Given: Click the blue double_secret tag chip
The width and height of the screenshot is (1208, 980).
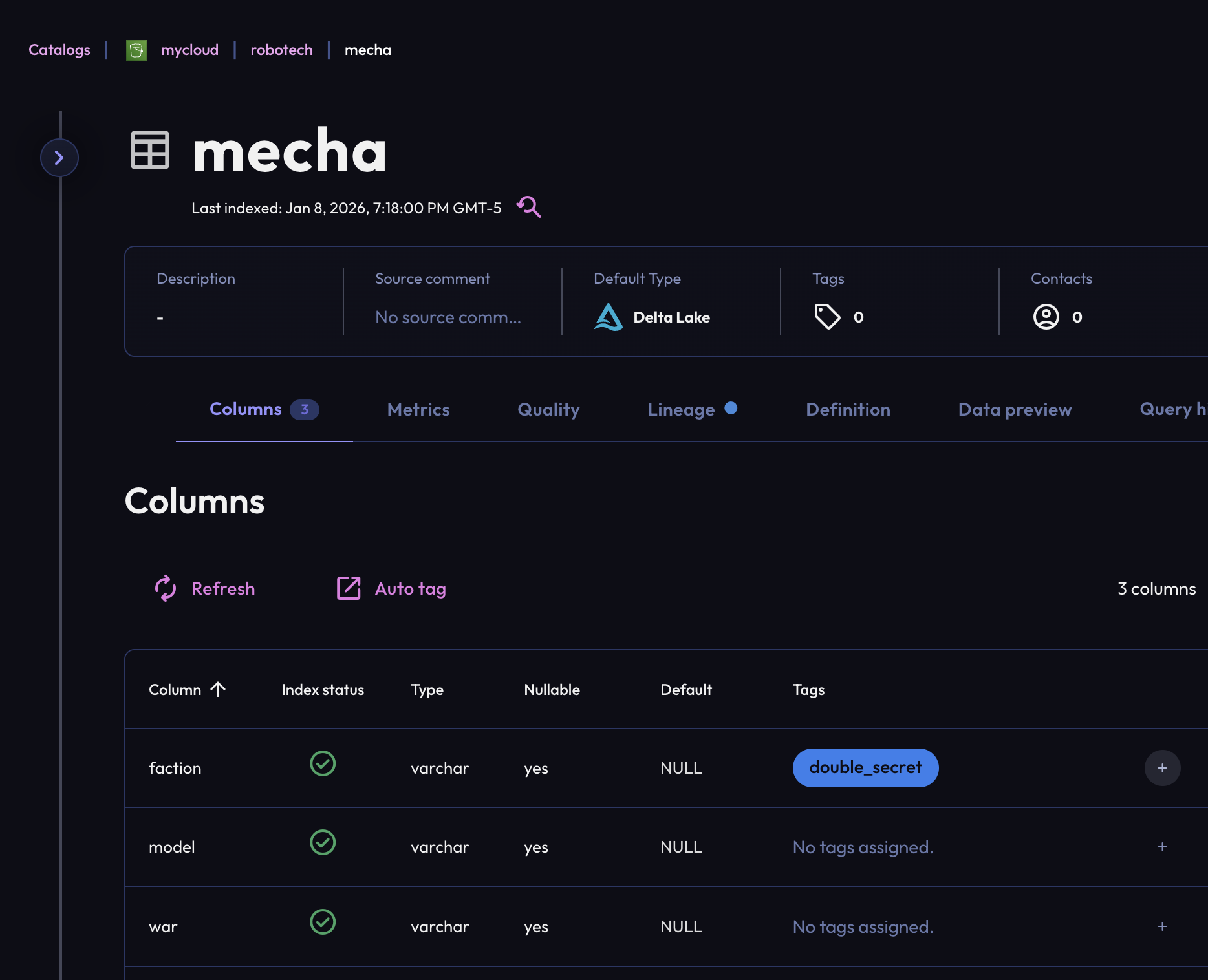Looking at the screenshot, I should (865, 768).
